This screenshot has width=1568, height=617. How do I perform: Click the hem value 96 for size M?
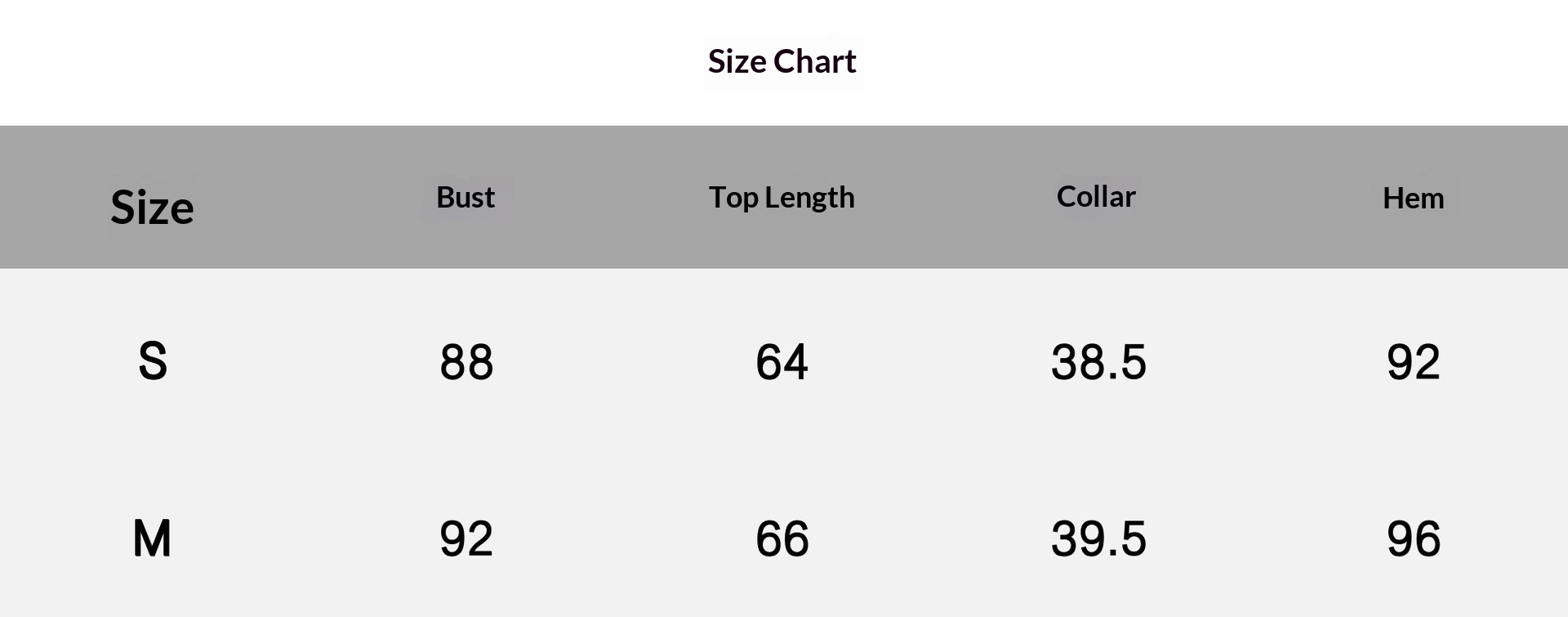[x=1413, y=539]
